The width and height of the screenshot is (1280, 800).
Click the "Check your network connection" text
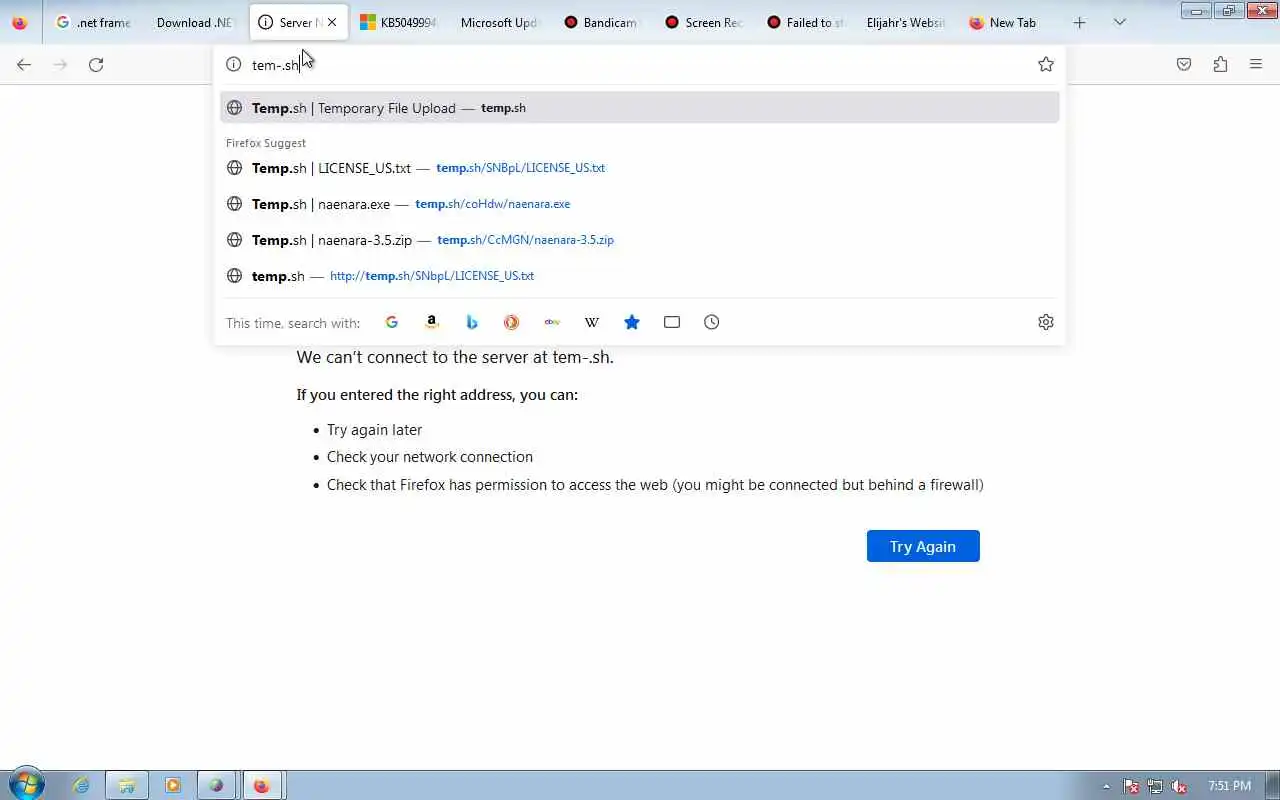pyautogui.click(x=430, y=457)
